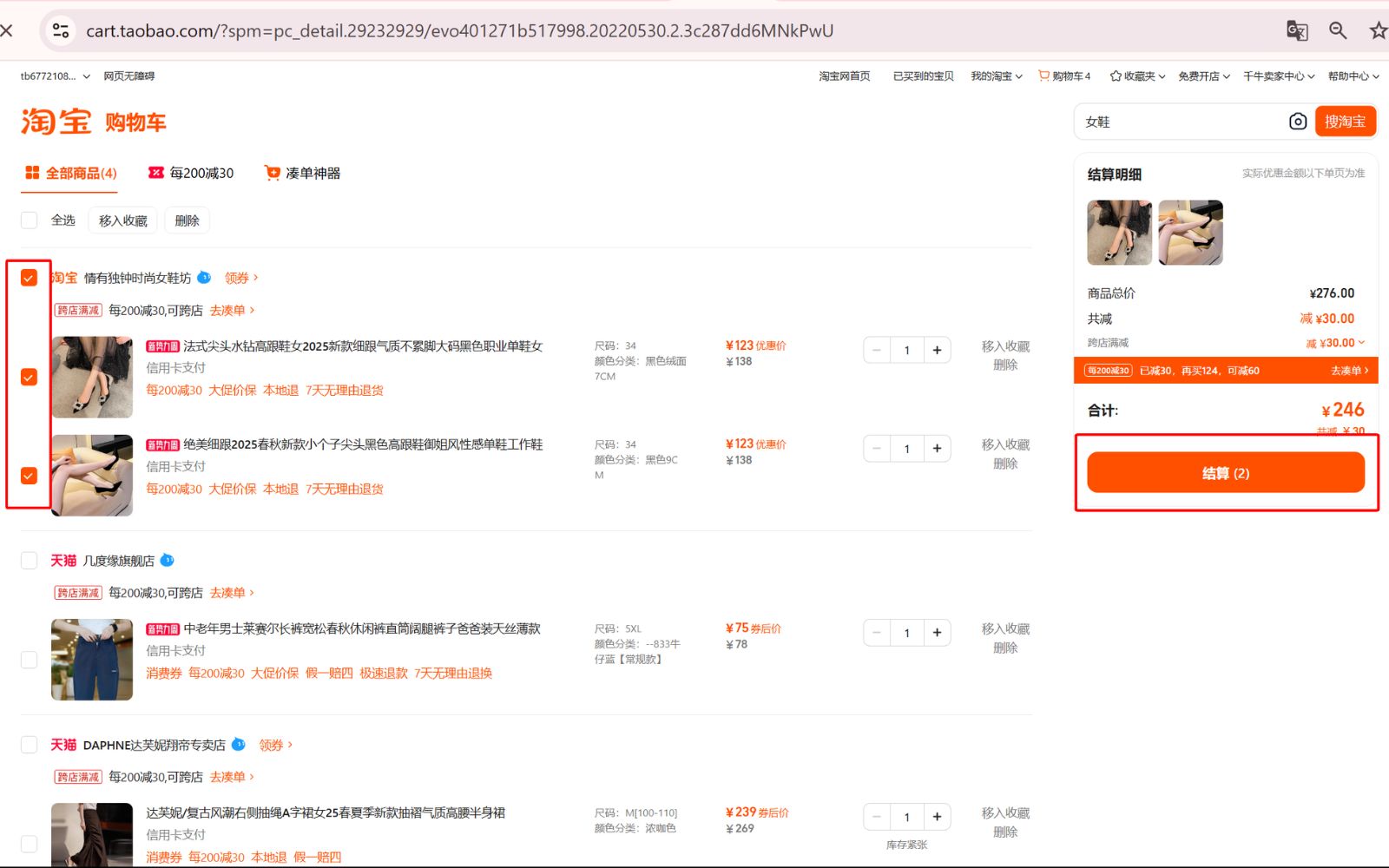Check the DAPHNE达芙妮翔帝专卖店 store checkbox

[30, 745]
